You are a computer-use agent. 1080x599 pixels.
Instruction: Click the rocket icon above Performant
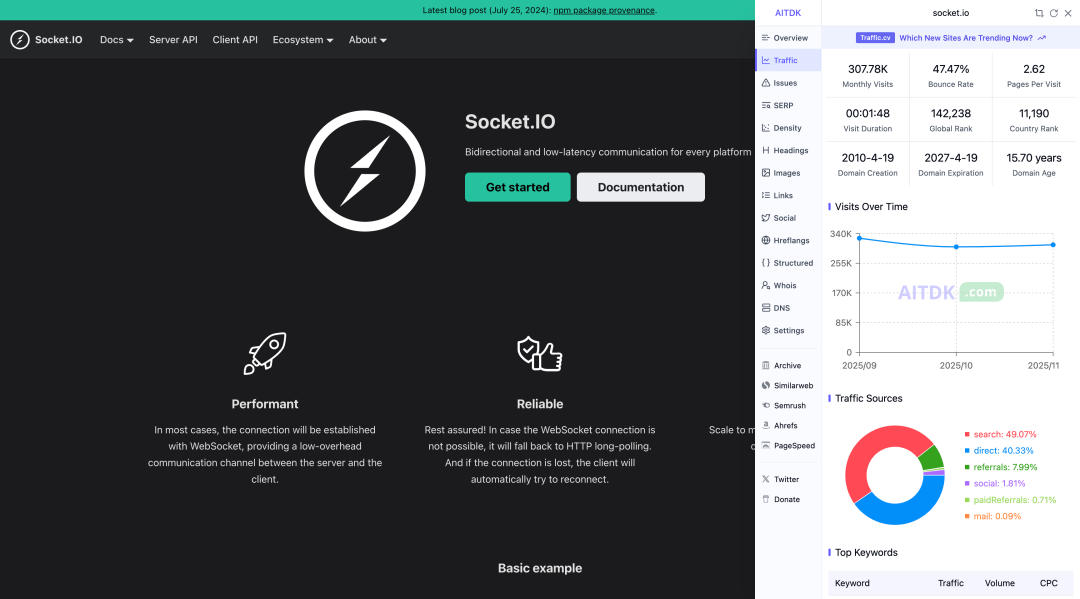coord(265,353)
